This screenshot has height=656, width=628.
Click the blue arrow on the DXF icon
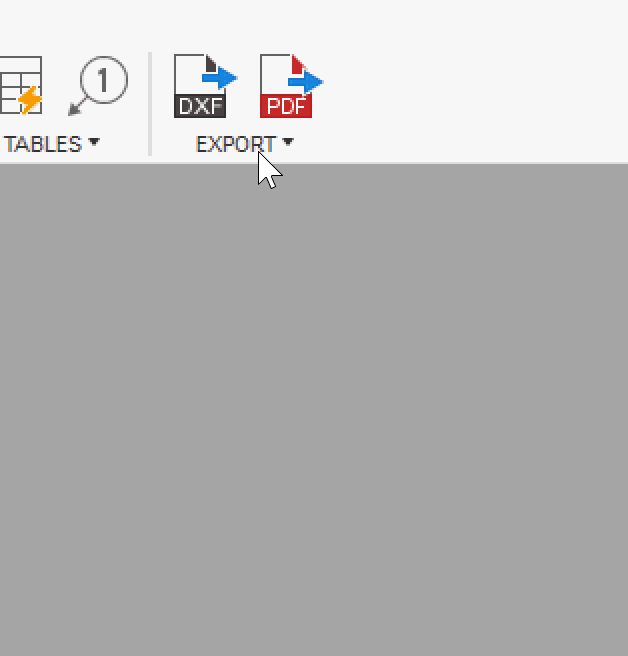pyautogui.click(x=220, y=78)
